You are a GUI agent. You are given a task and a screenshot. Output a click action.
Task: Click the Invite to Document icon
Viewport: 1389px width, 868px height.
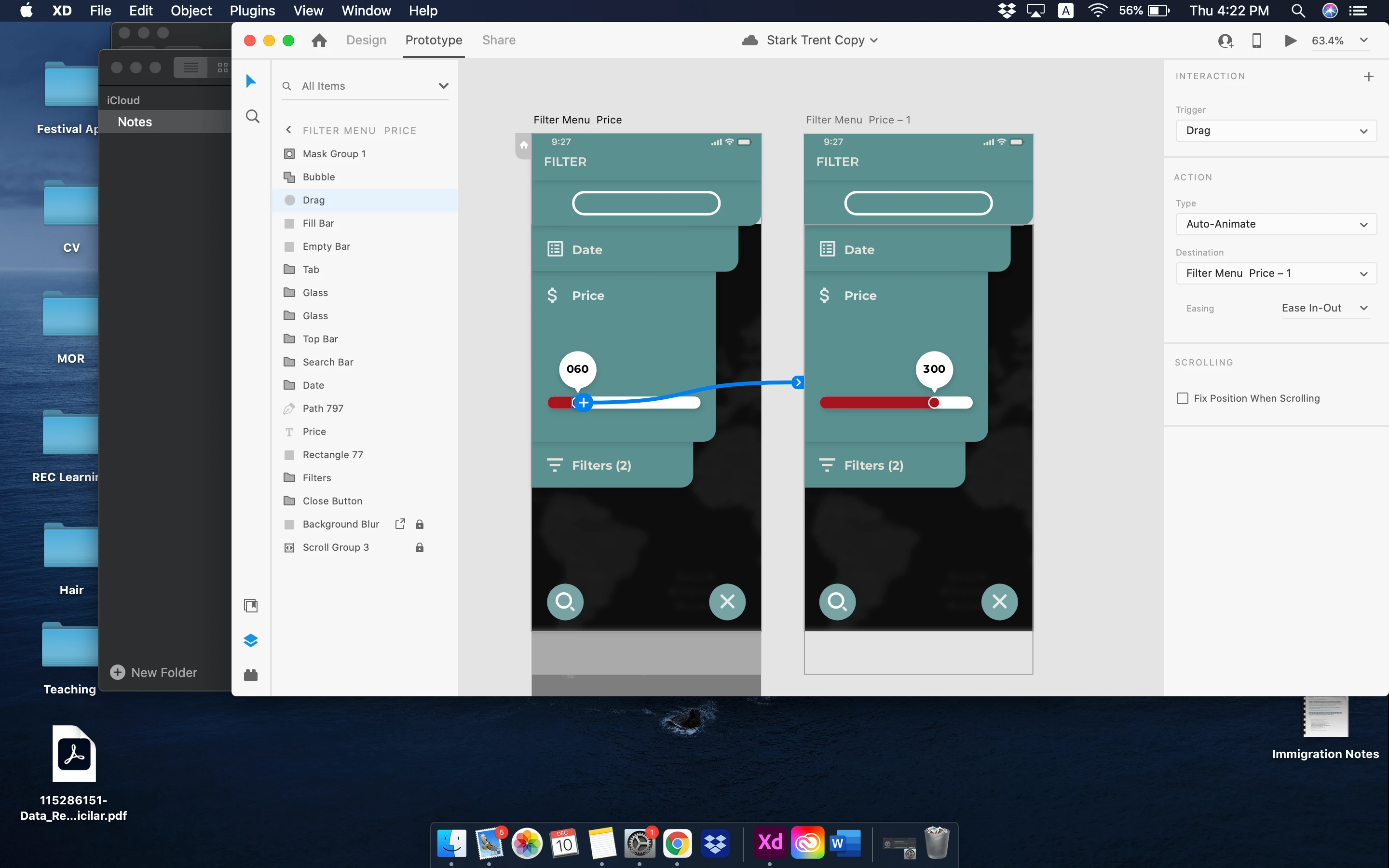[x=1225, y=41]
